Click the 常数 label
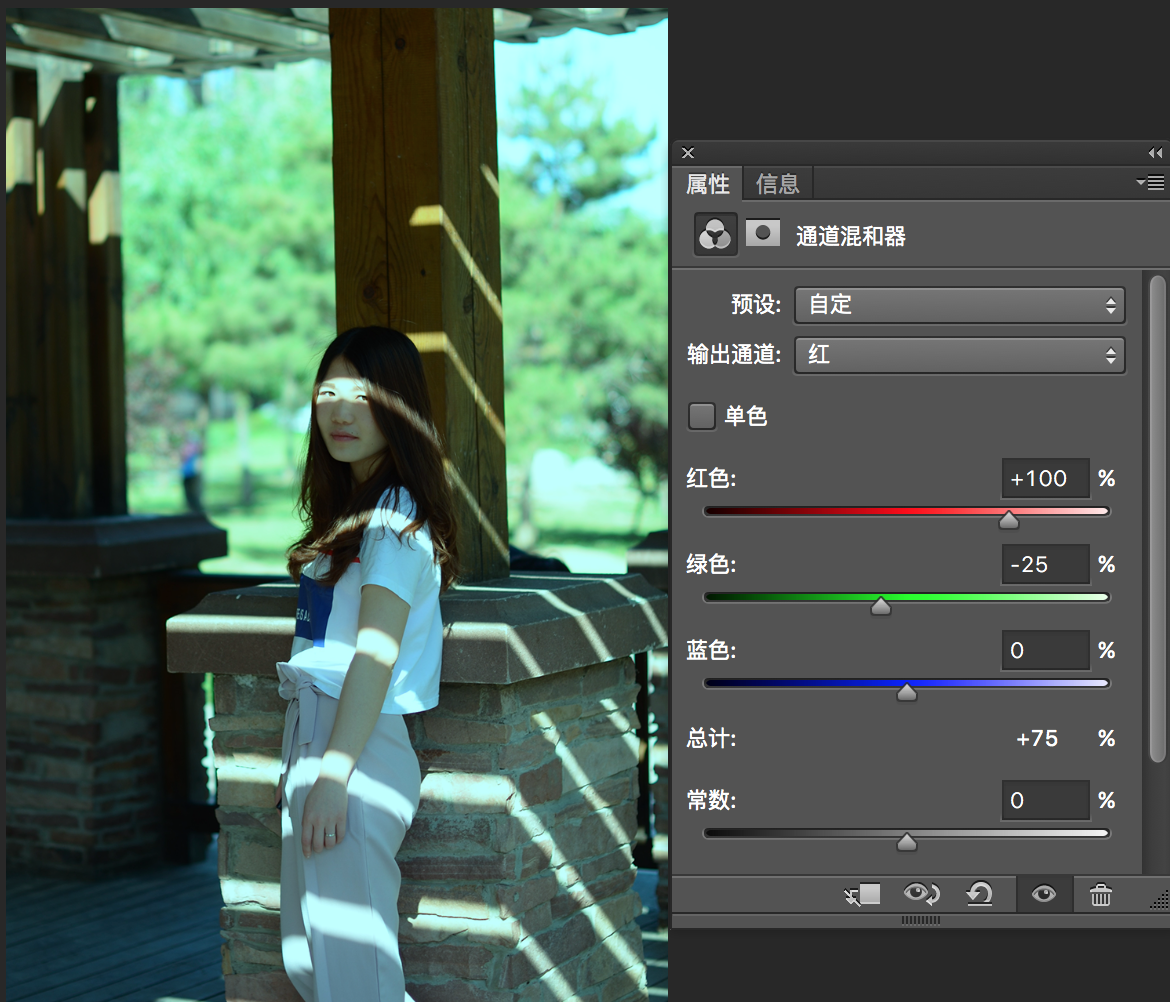The image size is (1170, 1002). click(x=711, y=800)
